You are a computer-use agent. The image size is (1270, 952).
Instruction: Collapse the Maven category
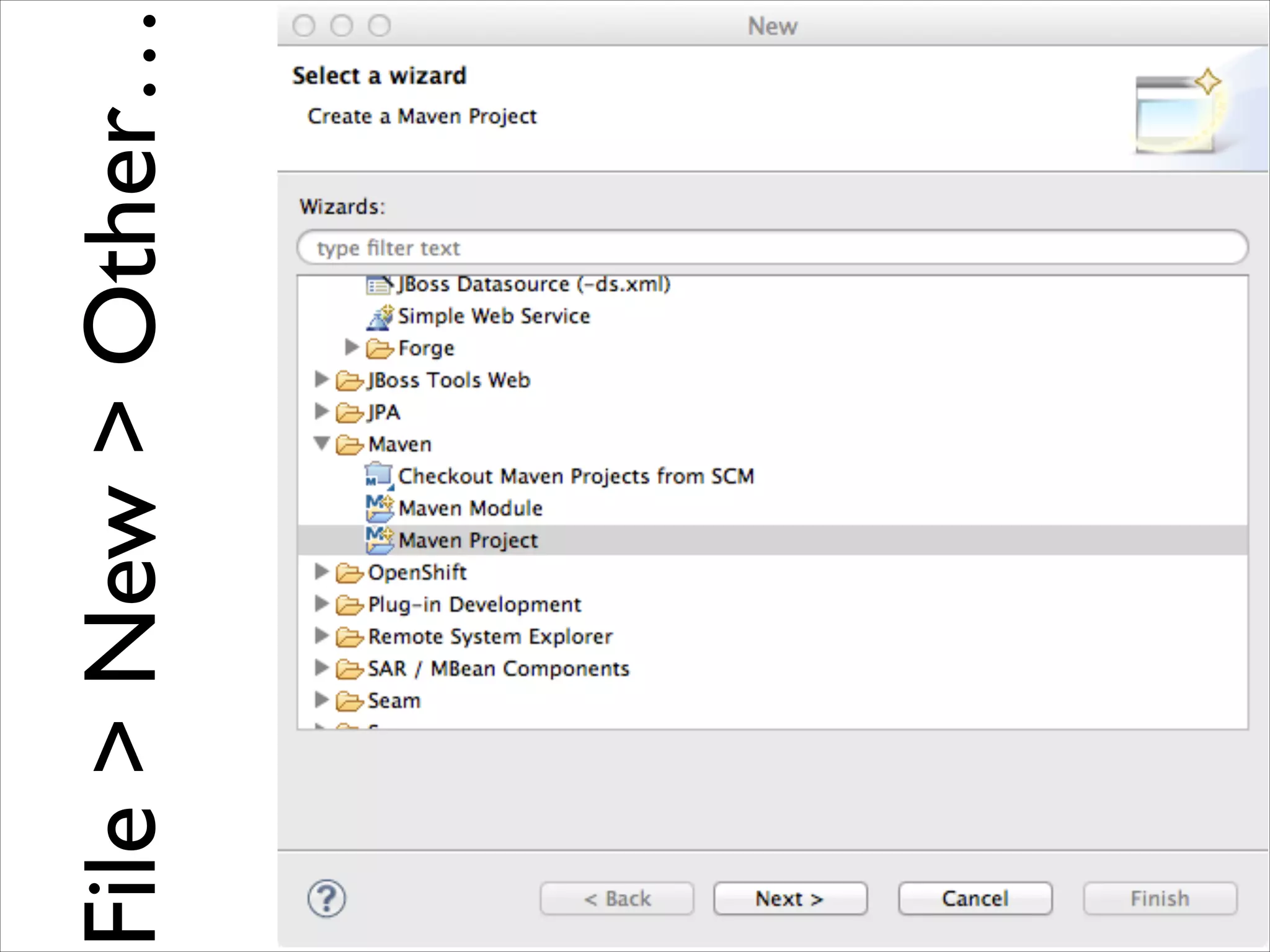click(322, 443)
